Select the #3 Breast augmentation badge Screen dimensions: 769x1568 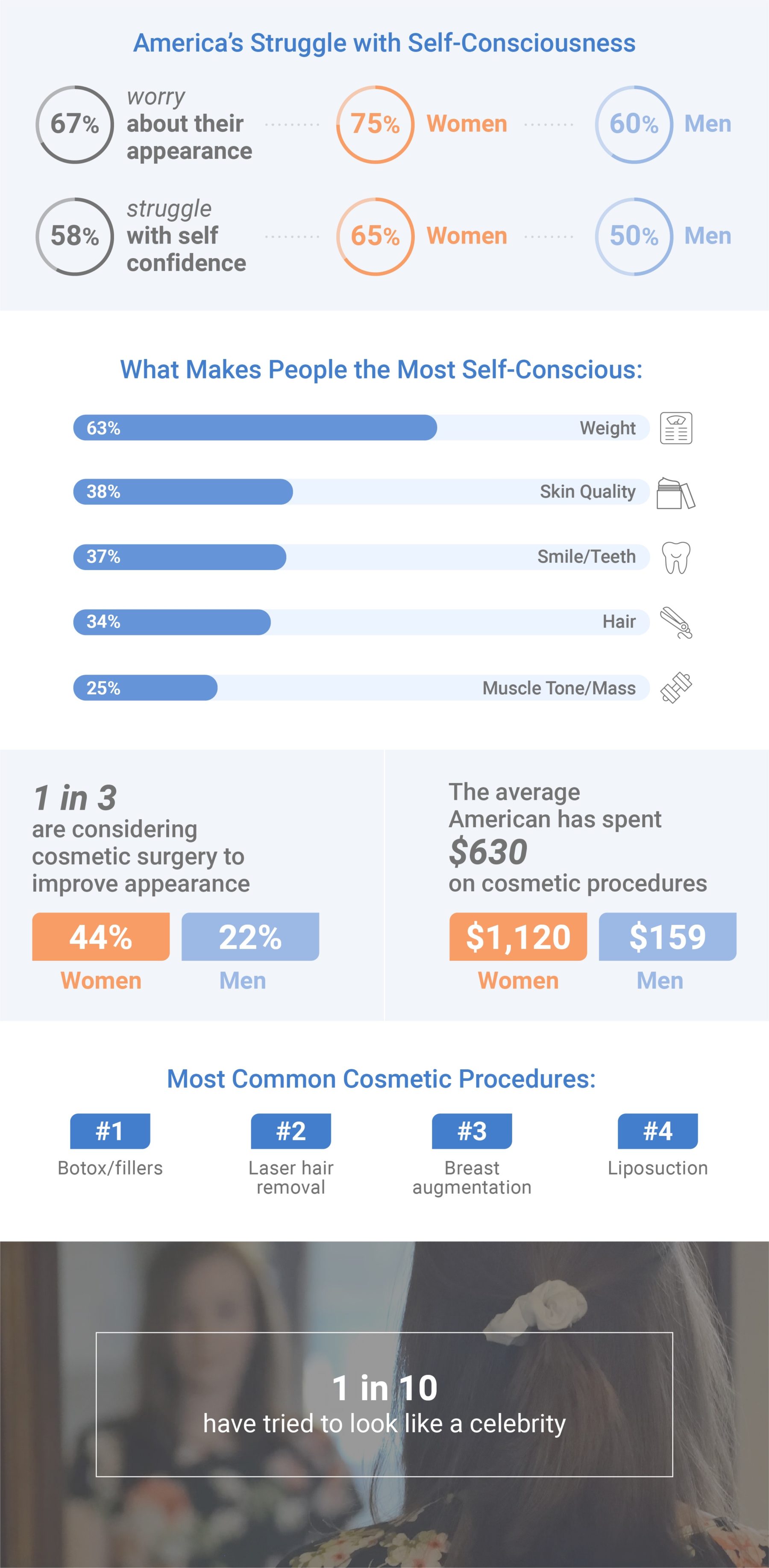coord(472,1131)
